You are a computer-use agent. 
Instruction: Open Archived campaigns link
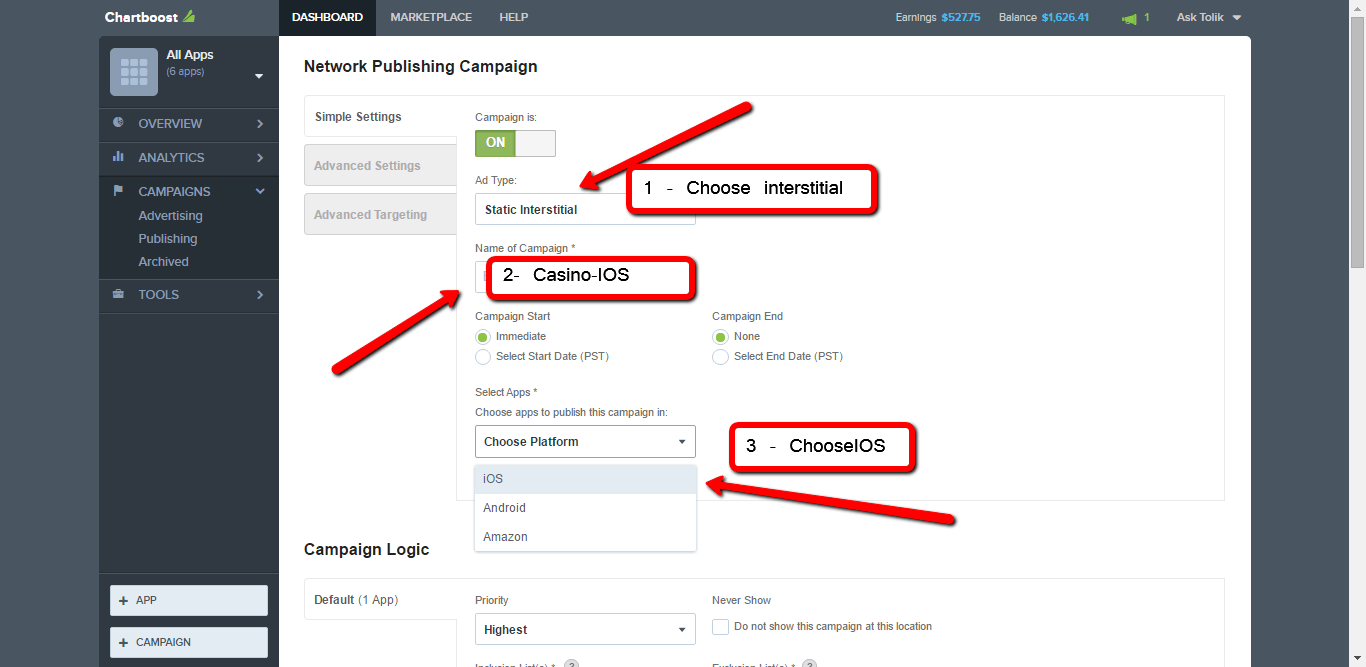click(163, 262)
